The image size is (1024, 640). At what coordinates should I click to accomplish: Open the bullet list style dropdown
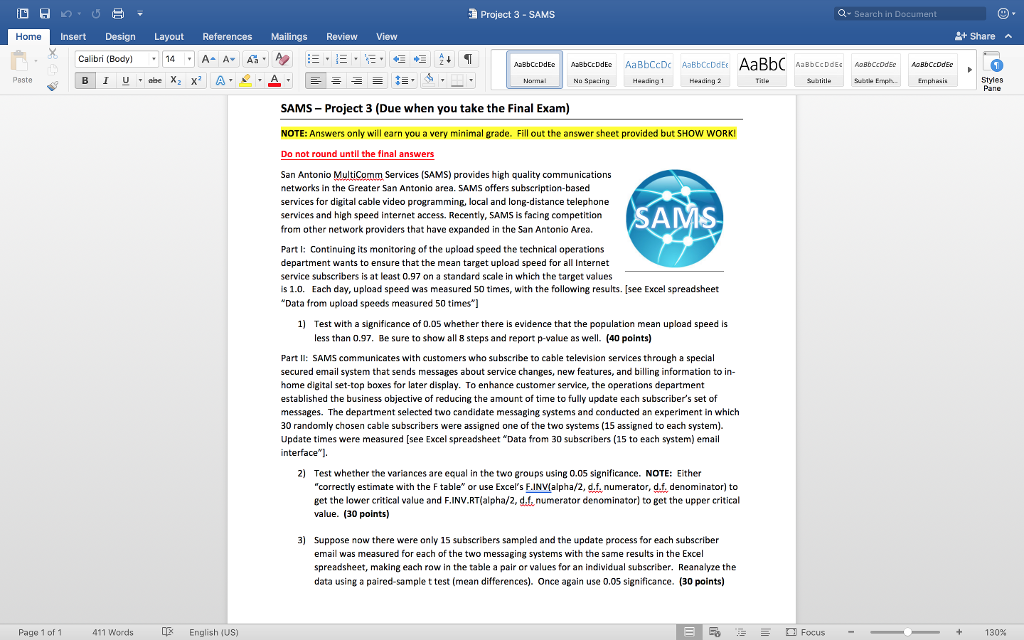click(x=327, y=59)
